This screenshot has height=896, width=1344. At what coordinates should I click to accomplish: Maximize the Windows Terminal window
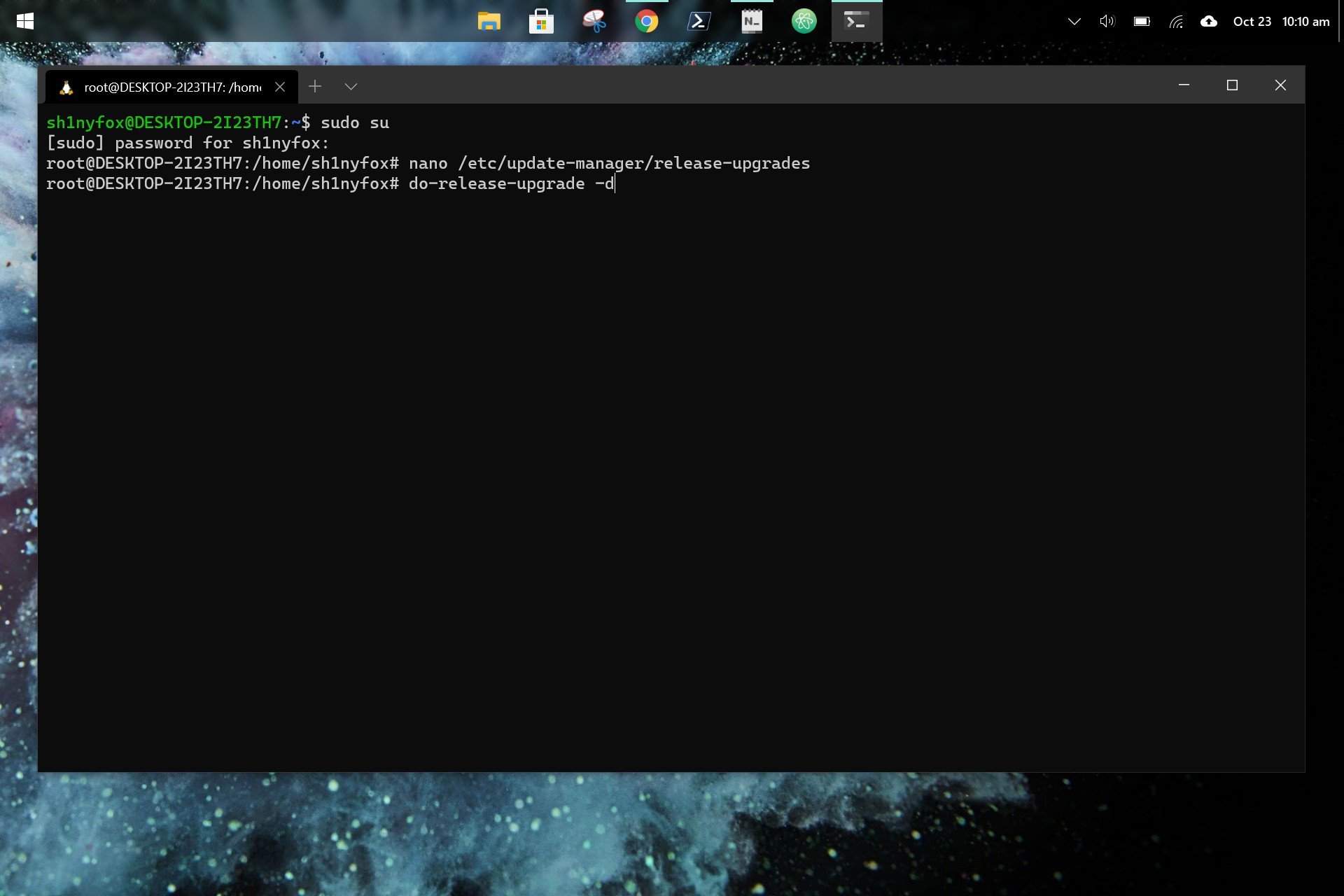(x=1232, y=85)
